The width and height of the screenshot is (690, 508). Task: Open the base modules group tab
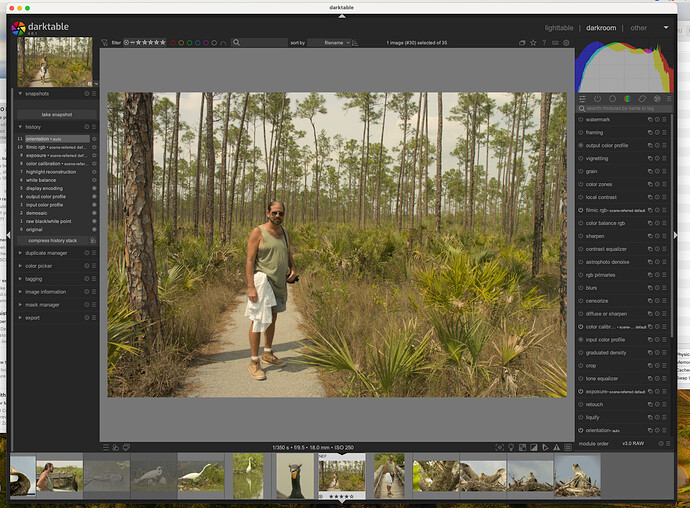612,99
